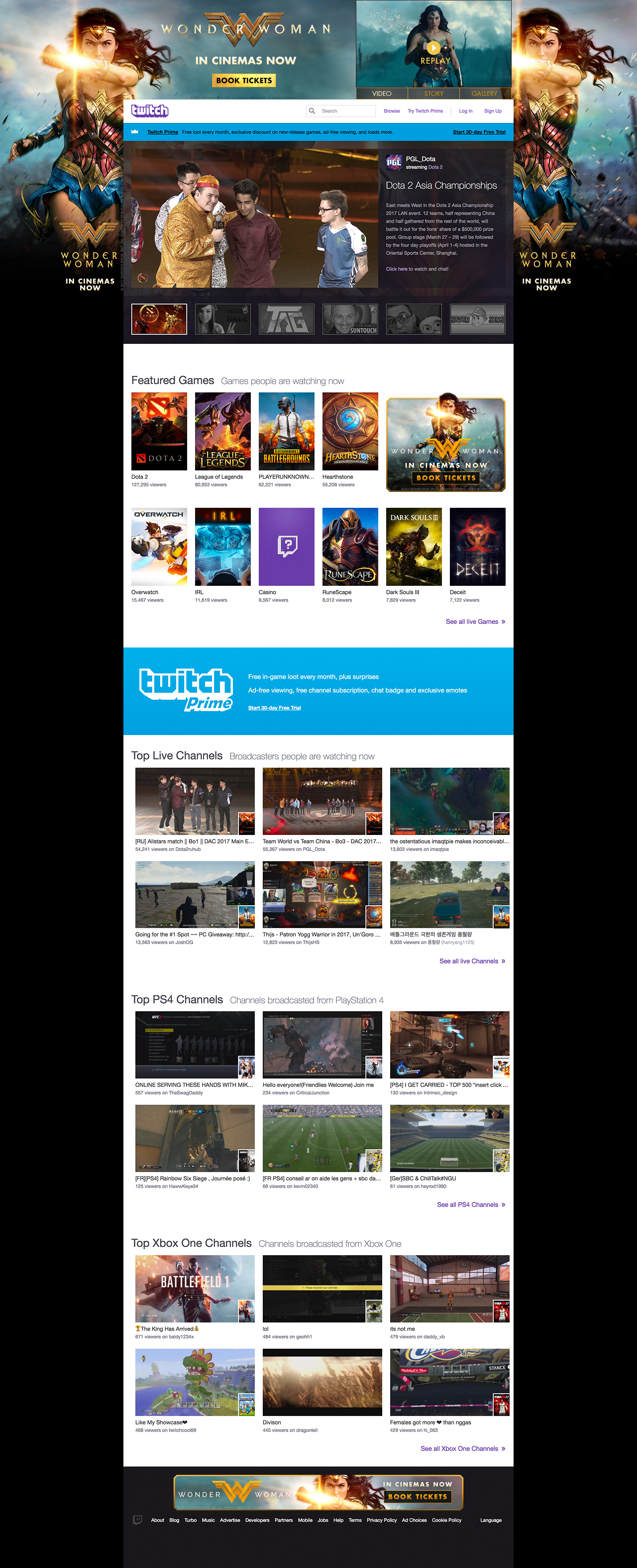This screenshot has width=637, height=1568.
Task: Click About in the footer
Action: coord(158,1520)
